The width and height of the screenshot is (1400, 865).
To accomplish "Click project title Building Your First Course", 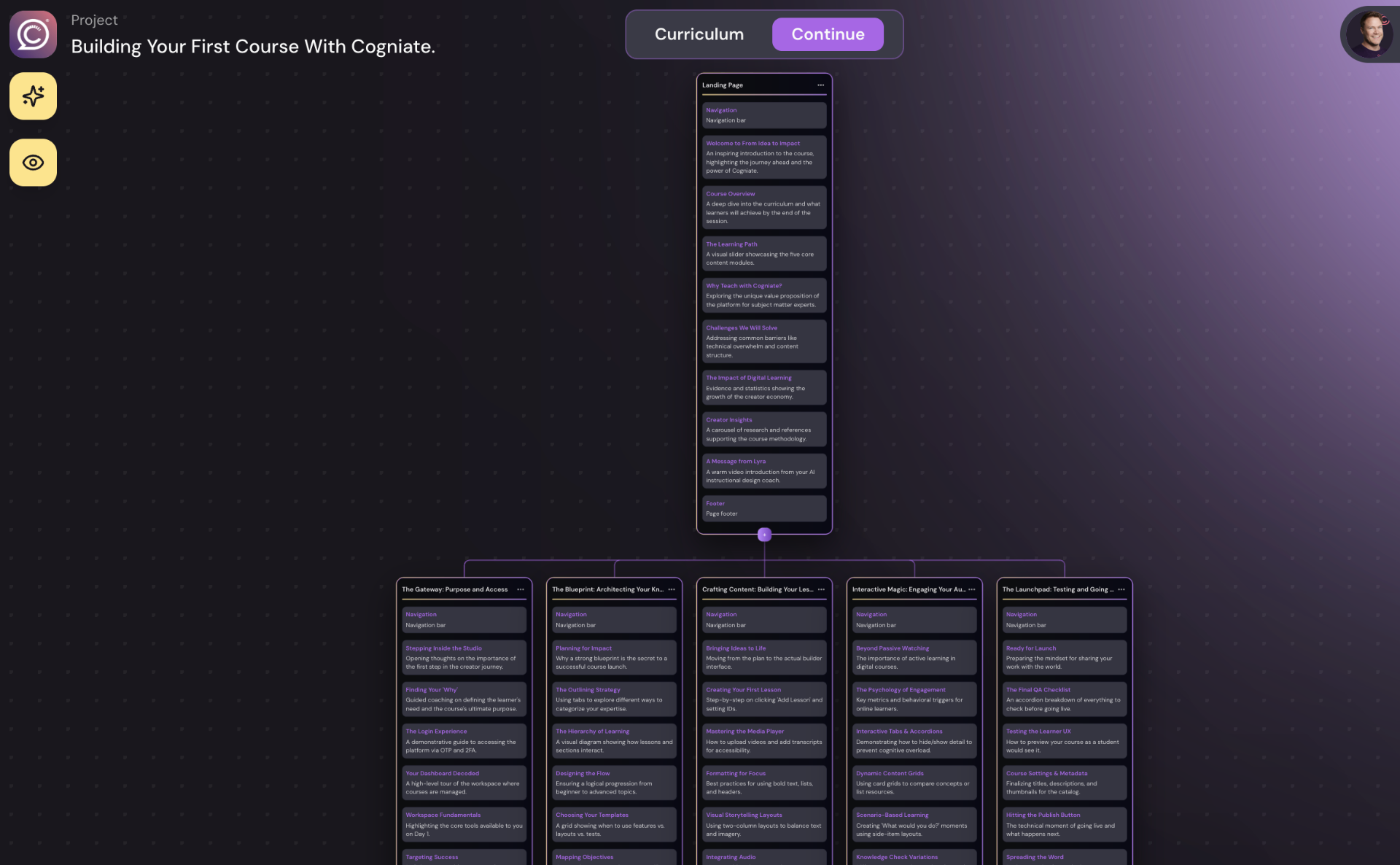I will coord(253,47).
